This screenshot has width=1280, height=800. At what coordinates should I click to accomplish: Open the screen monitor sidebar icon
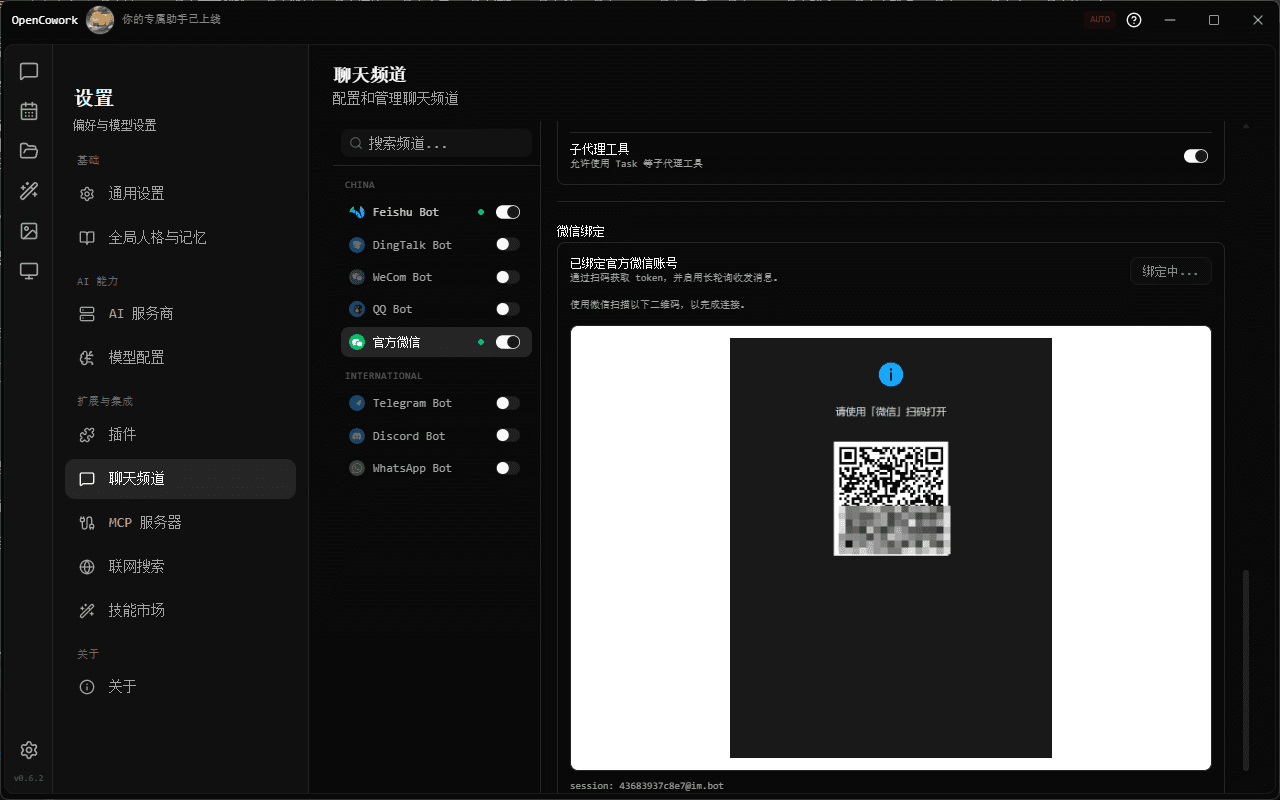click(x=28, y=268)
